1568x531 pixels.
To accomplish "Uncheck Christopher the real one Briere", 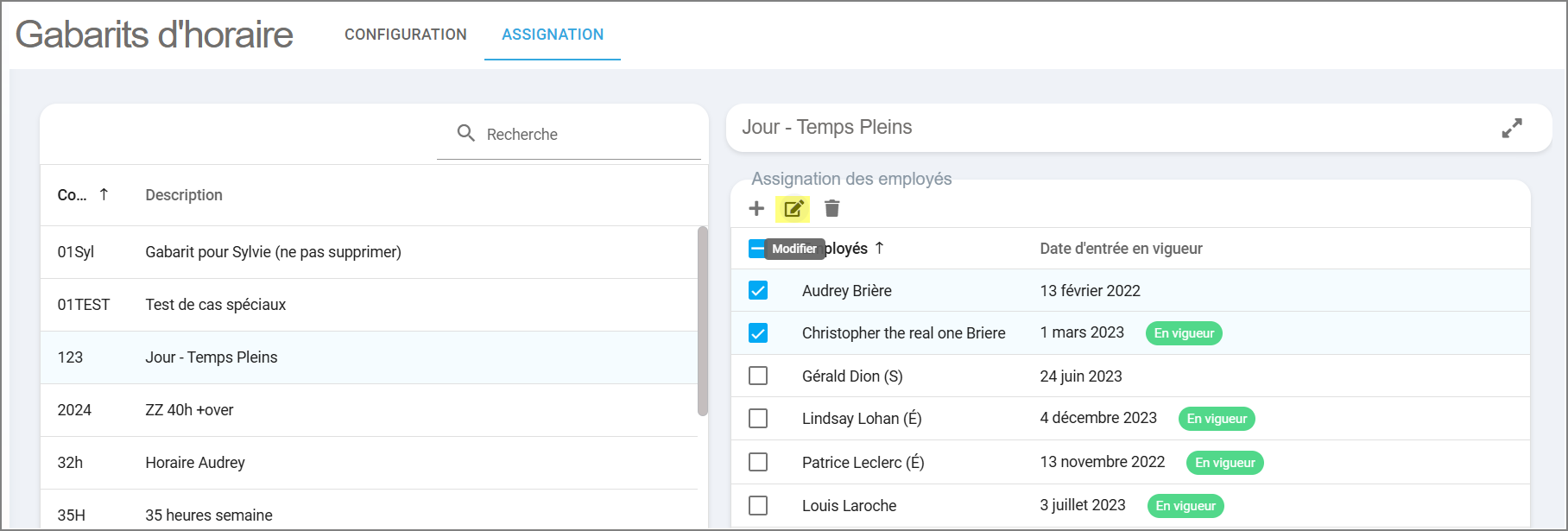I will click(758, 332).
